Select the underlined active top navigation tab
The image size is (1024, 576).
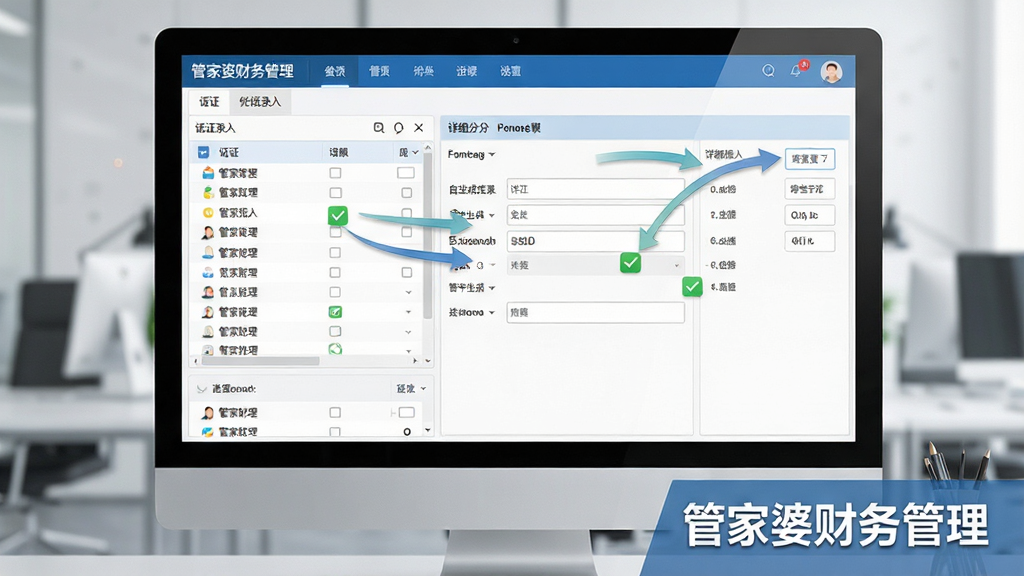335,71
